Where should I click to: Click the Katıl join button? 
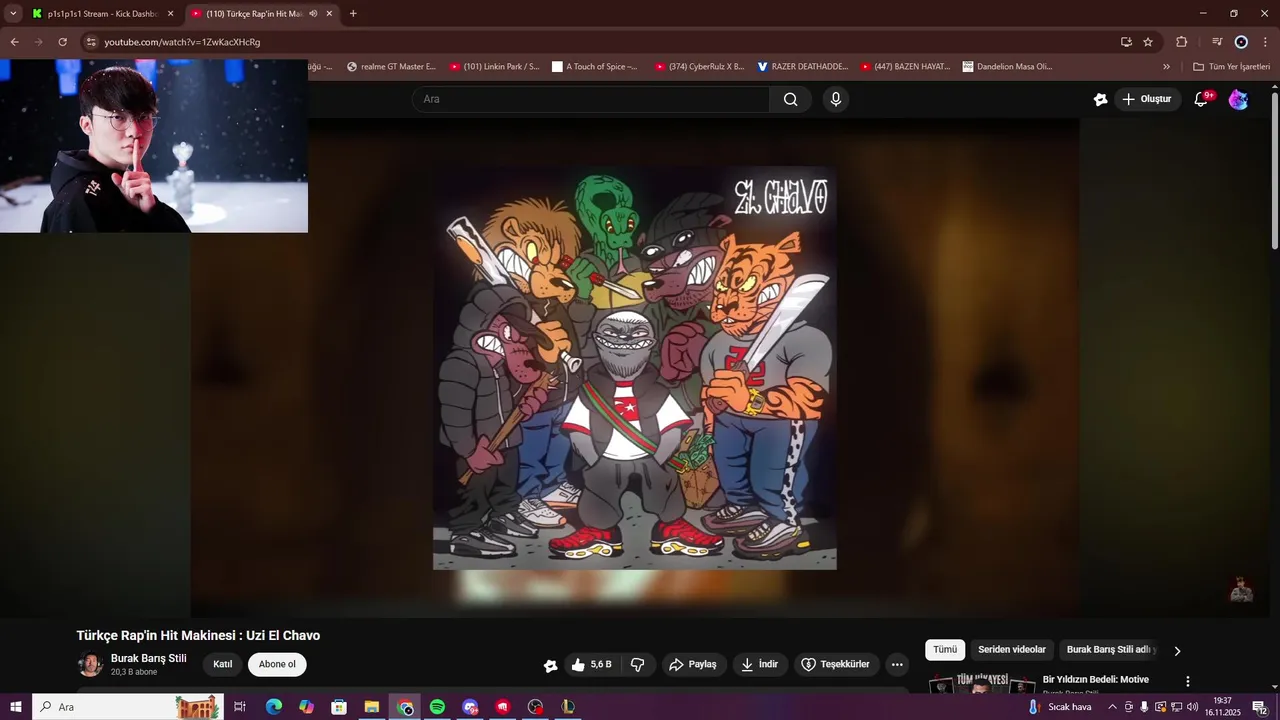click(223, 665)
